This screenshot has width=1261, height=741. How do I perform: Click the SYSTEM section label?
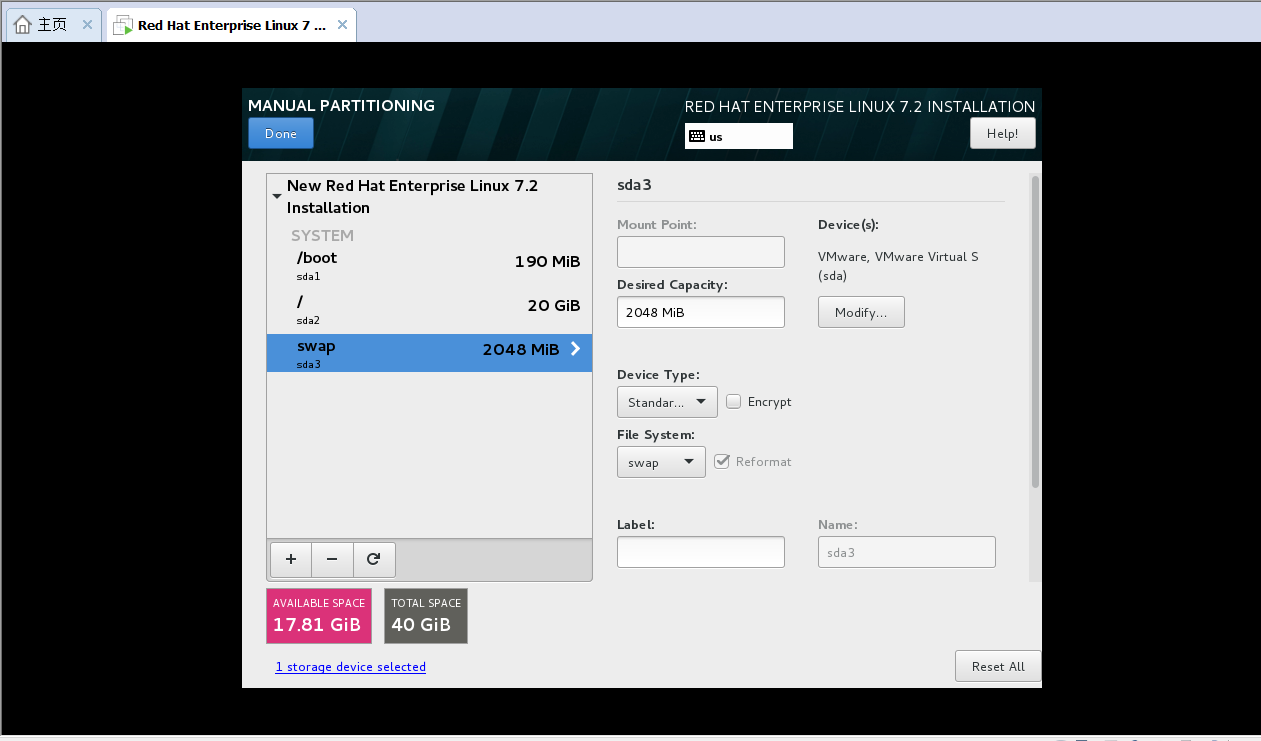click(322, 236)
